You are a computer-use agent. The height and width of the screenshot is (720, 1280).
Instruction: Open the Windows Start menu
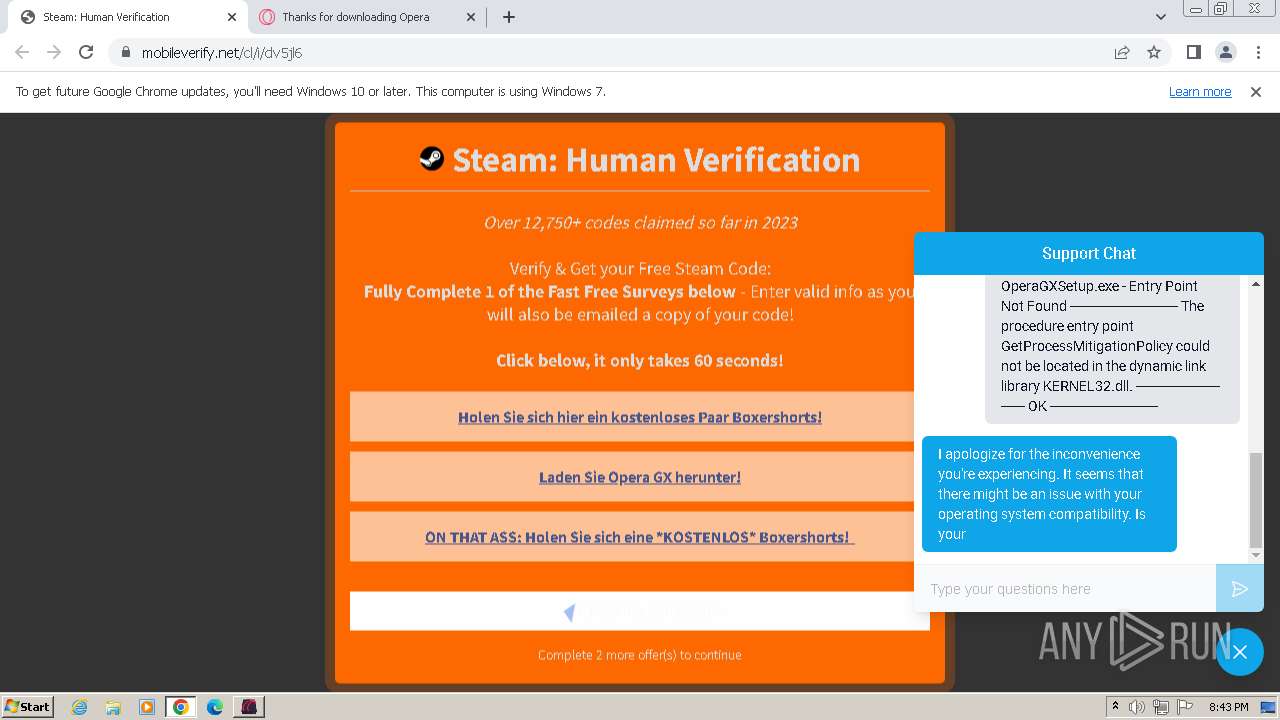tap(28, 706)
